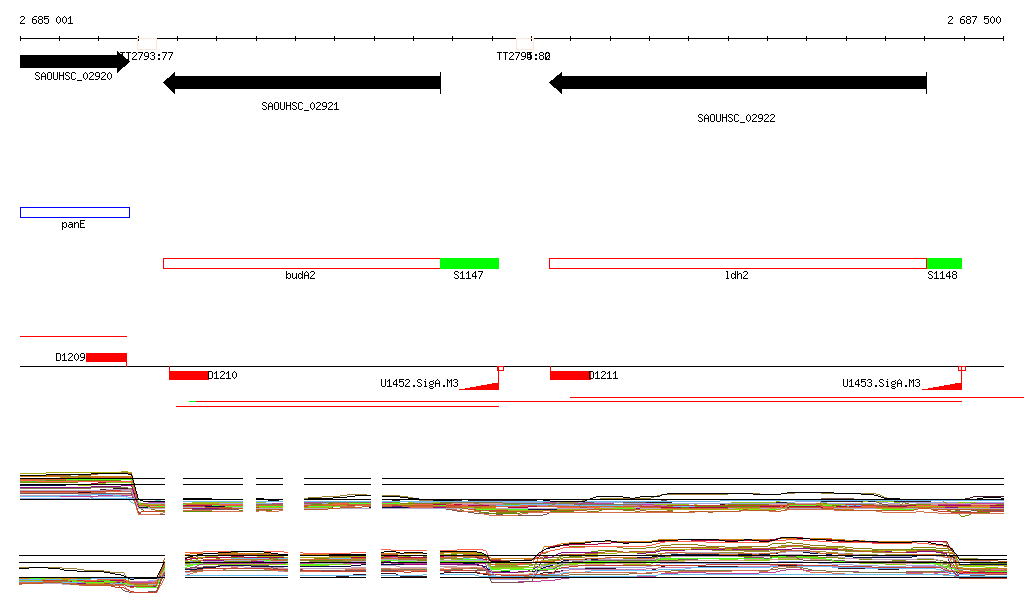This screenshot has height=611, width=1024.
Task: Select the red D1209 segment block
Action: point(106,357)
